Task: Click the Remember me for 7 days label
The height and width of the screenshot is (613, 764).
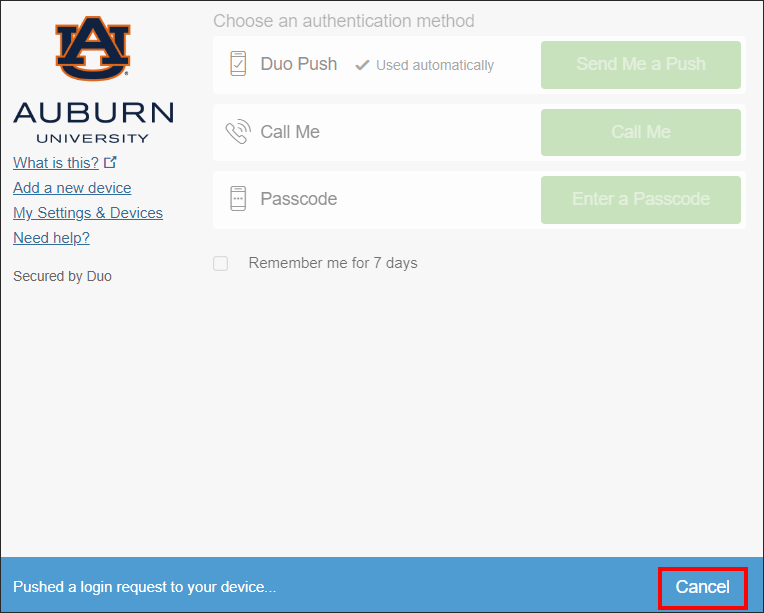Action: tap(333, 264)
